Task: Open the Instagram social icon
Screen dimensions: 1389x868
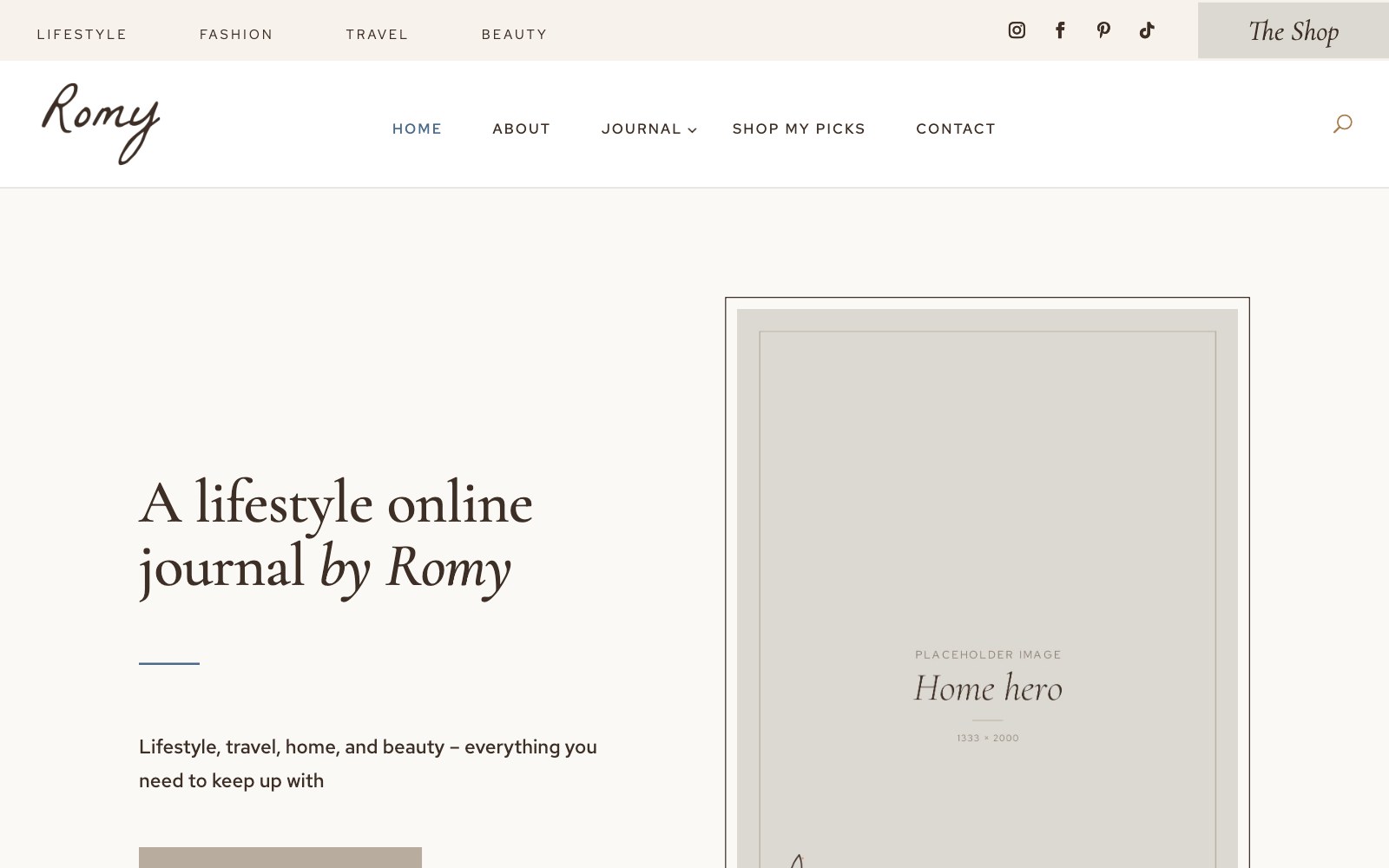Action: (x=1017, y=30)
